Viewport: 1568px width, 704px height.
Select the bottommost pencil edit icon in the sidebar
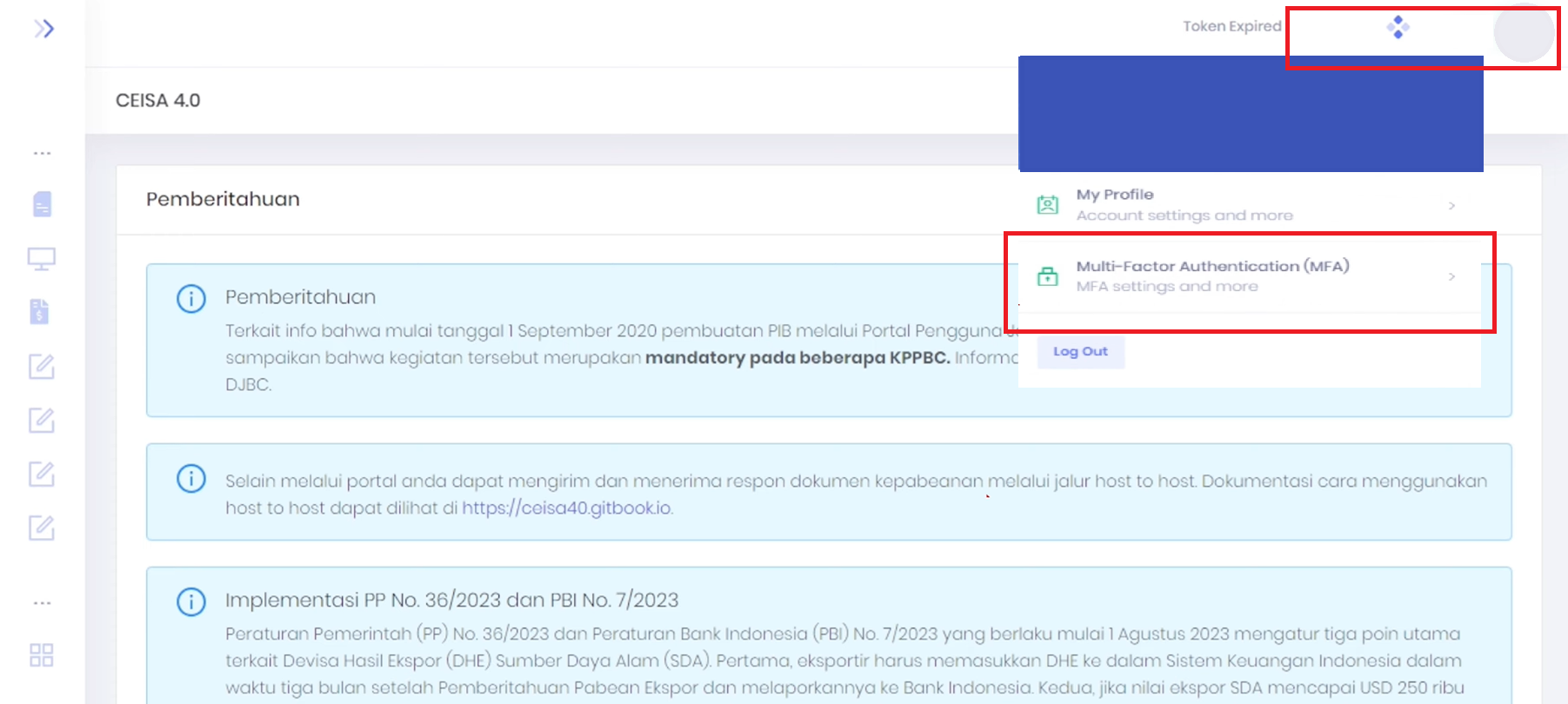tap(42, 528)
